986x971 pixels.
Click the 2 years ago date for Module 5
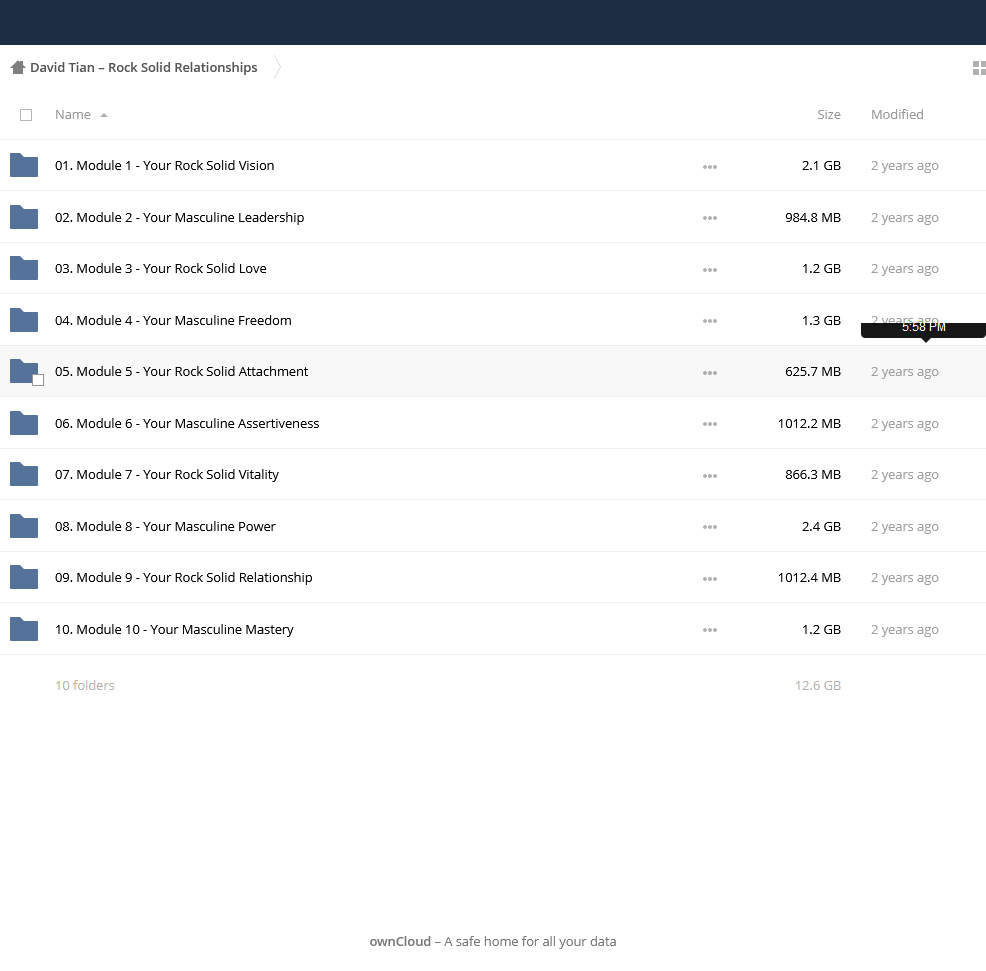pos(904,372)
